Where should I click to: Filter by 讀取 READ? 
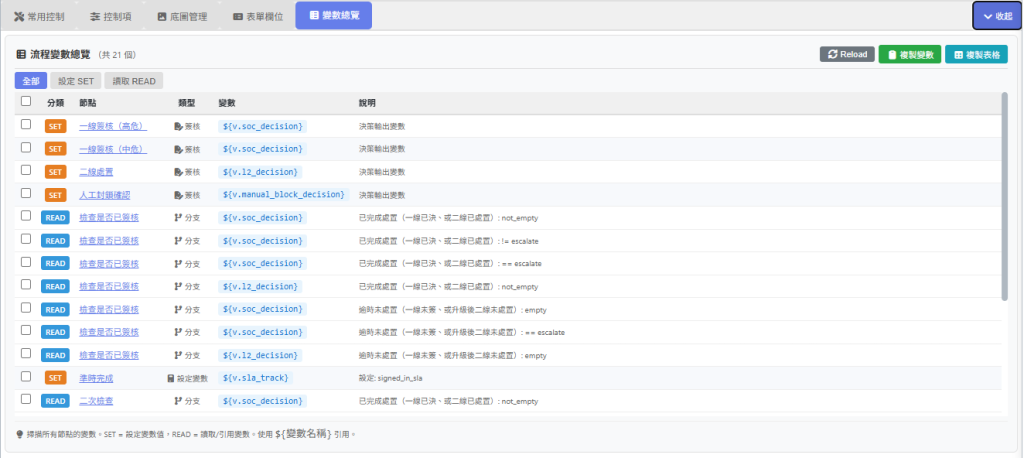(134, 81)
